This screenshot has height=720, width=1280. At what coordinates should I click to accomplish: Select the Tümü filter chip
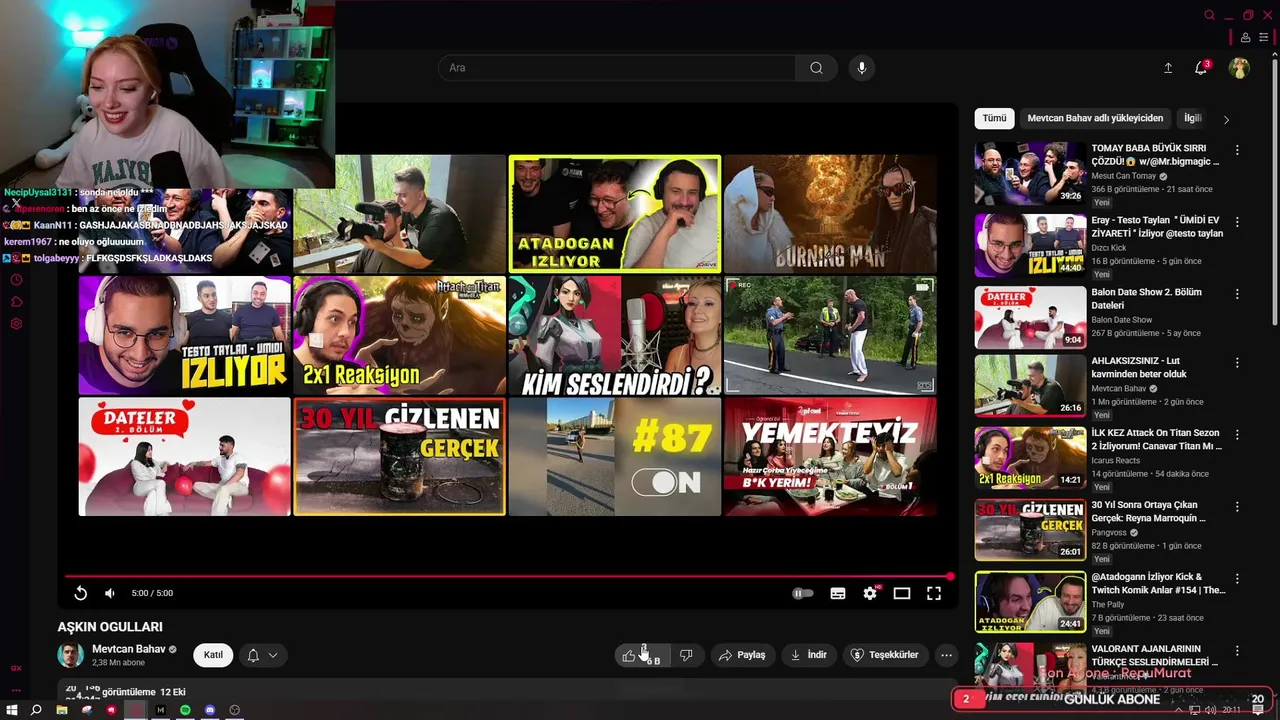click(x=994, y=118)
